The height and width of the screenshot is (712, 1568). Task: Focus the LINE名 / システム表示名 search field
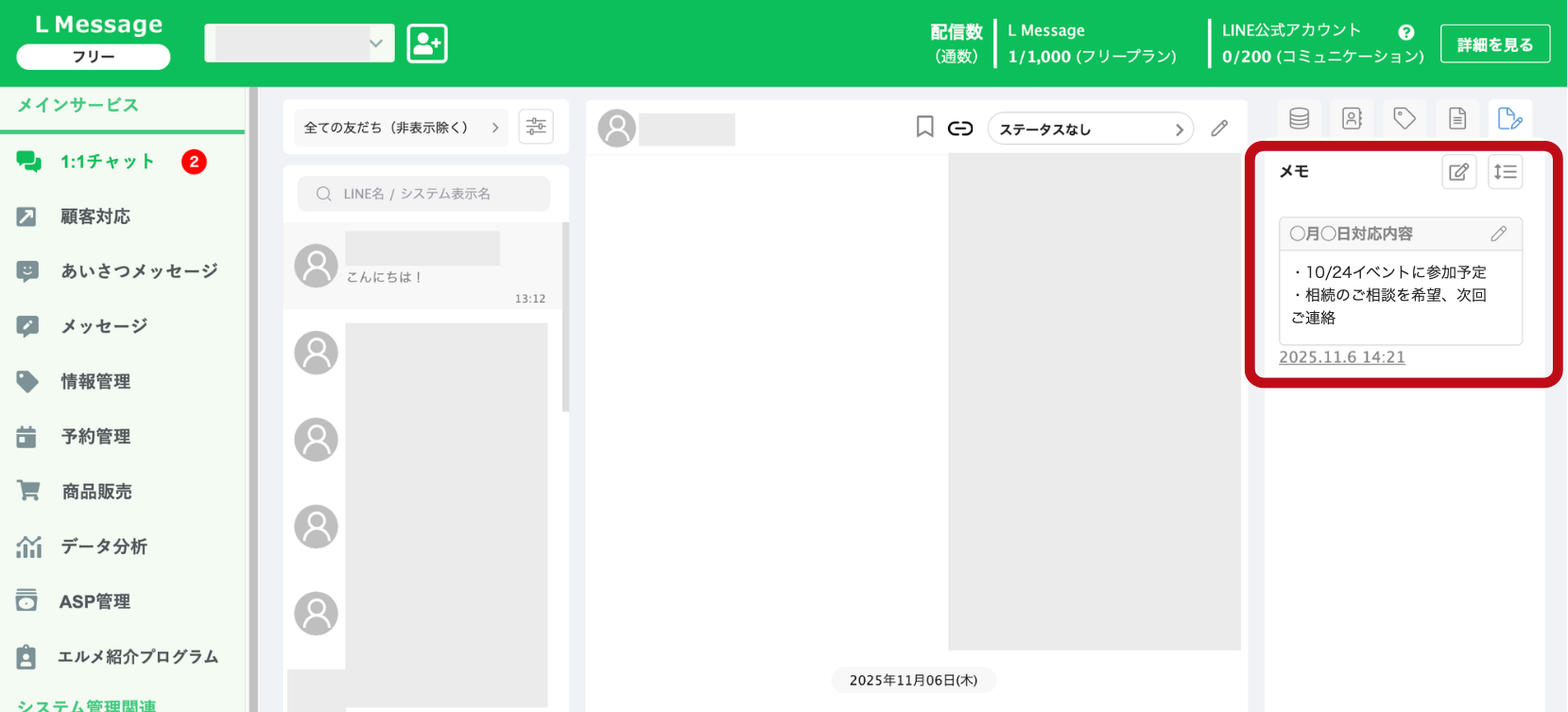pyautogui.click(x=423, y=194)
